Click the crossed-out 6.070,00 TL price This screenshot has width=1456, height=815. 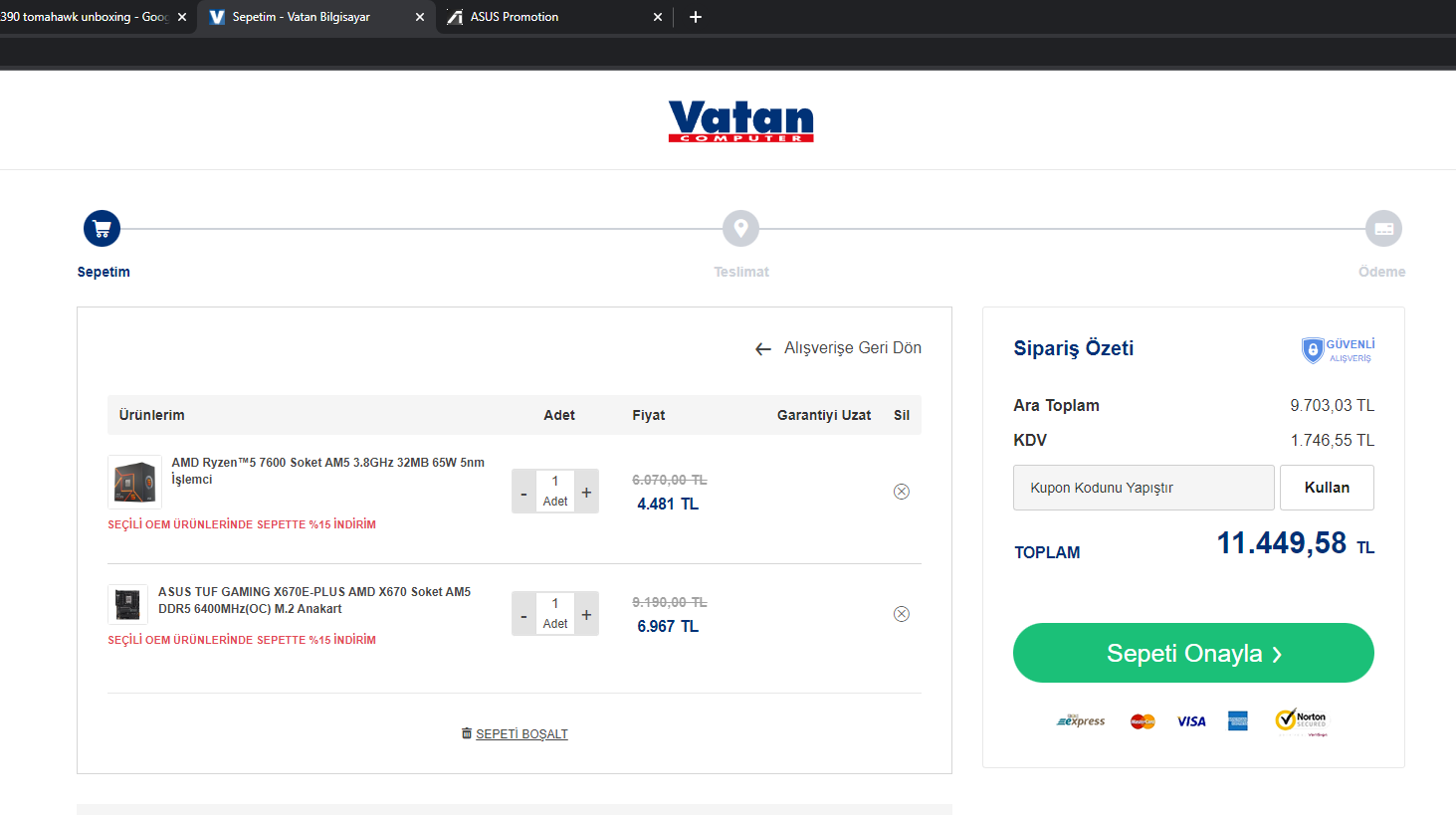click(670, 480)
